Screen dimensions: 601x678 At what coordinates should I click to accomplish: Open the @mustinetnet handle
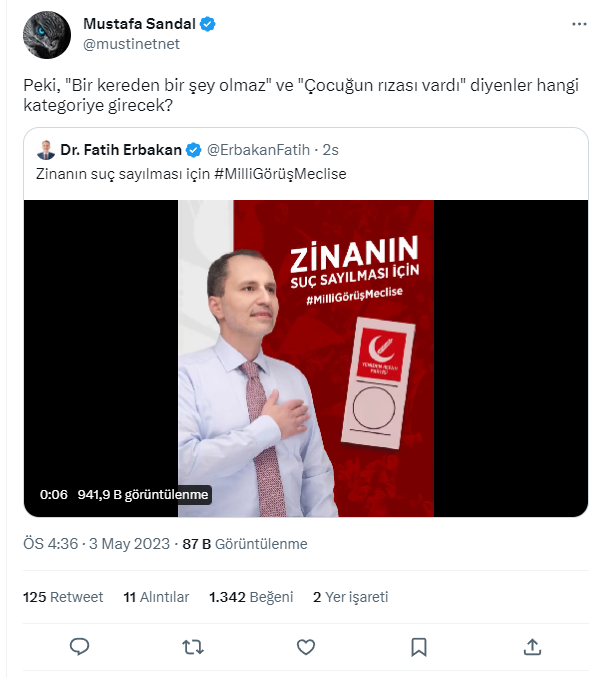pos(131,44)
